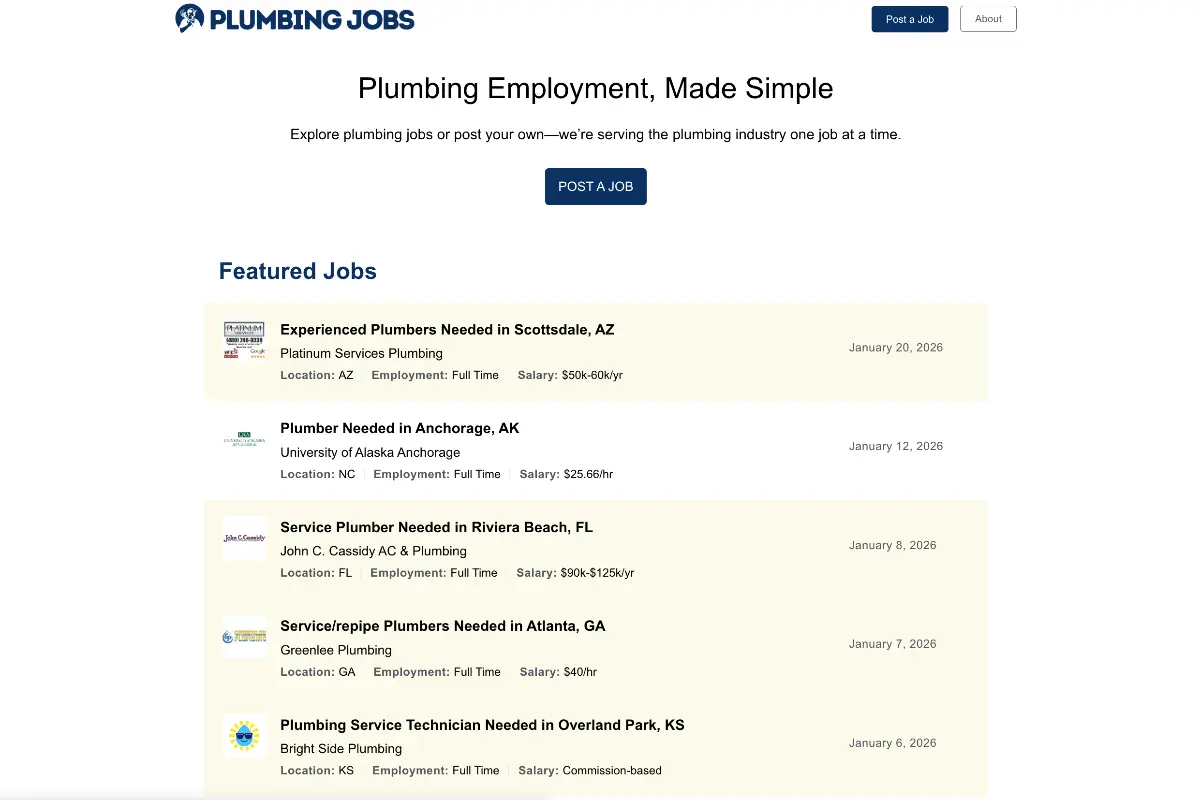Open the Scottsdale AZ experienced plumbers listing
The height and width of the screenshot is (800, 1200).
tap(446, 329)
